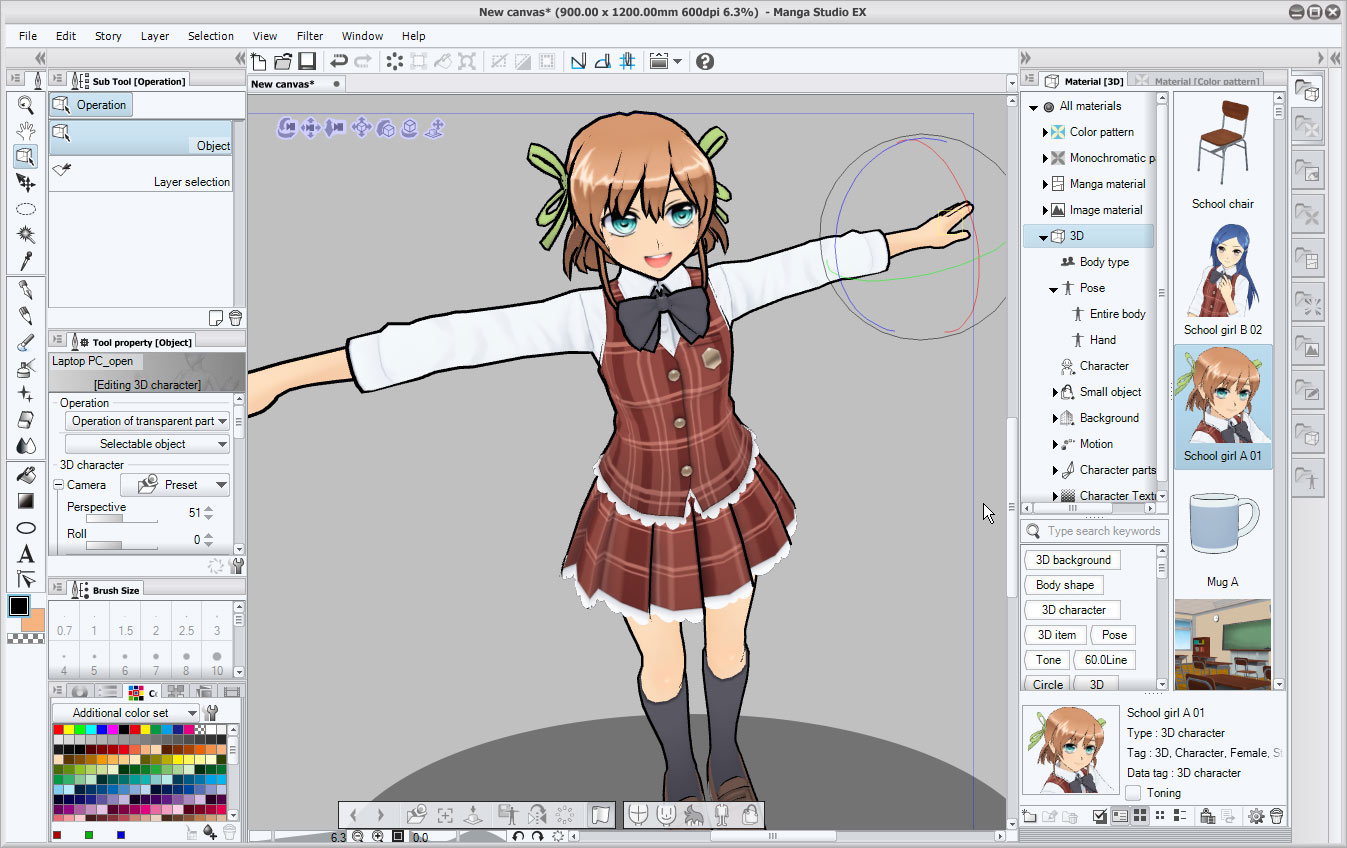Click the ground object icon in launcher
1347x848 pixels.
coord(472,814)
